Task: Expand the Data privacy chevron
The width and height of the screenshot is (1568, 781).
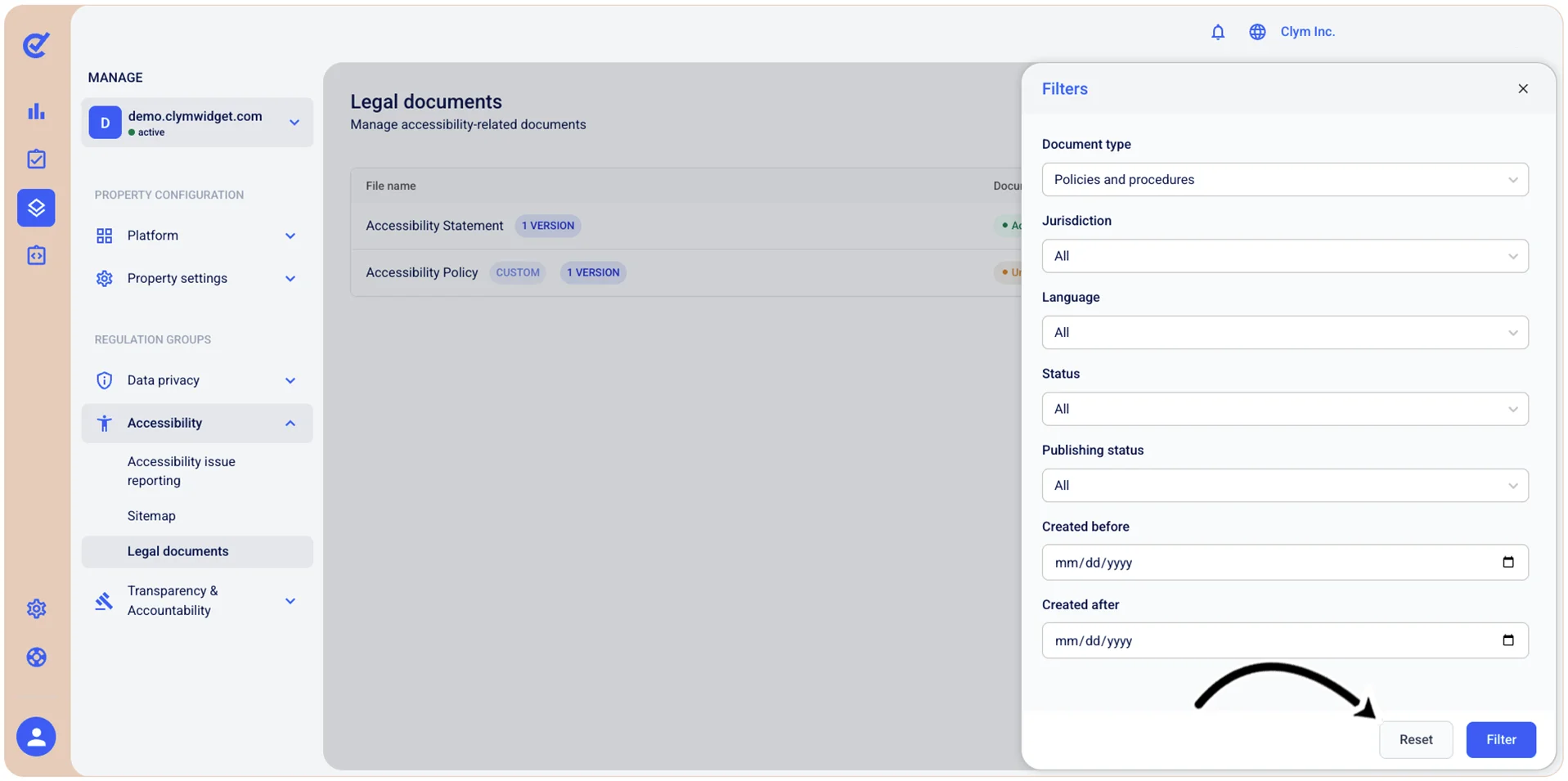Action: 290,380
